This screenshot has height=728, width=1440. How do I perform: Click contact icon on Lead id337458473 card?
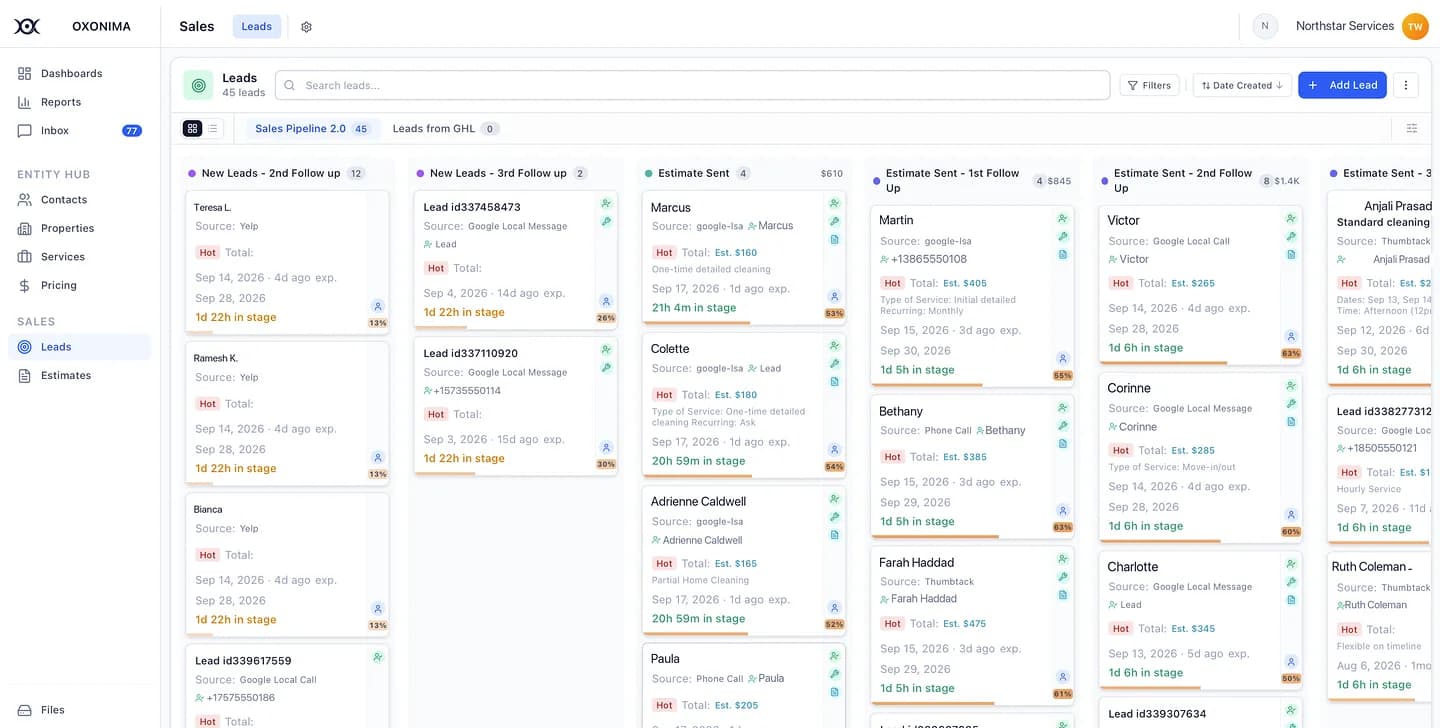click(x=606, y=204)
